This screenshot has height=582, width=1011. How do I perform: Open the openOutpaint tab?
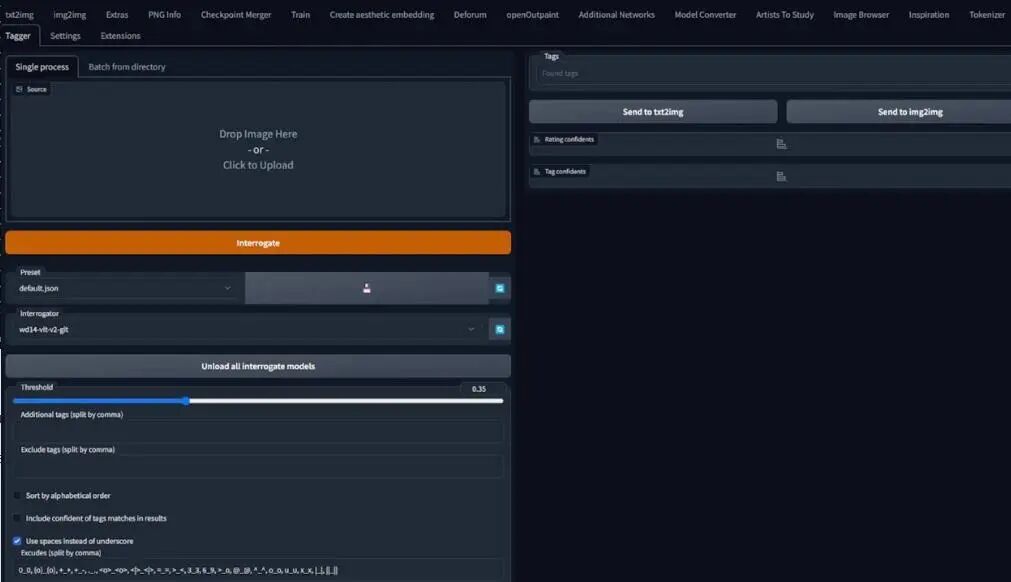(x=533, y=14)
